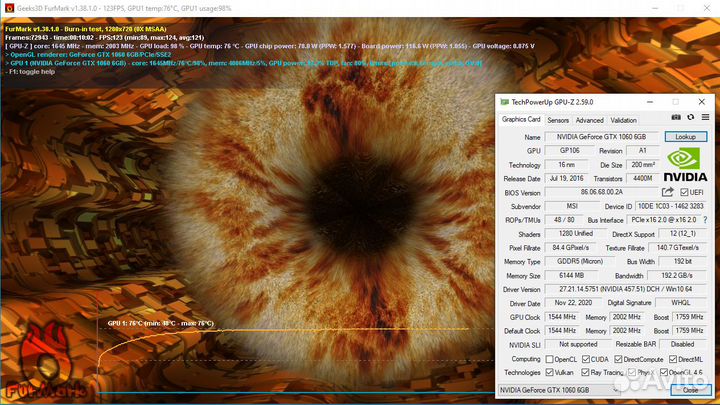Click the GPU-Z refresh icon
Image resolution: width=720 pixels, height=405 pixels.
[x=690, y=119]
